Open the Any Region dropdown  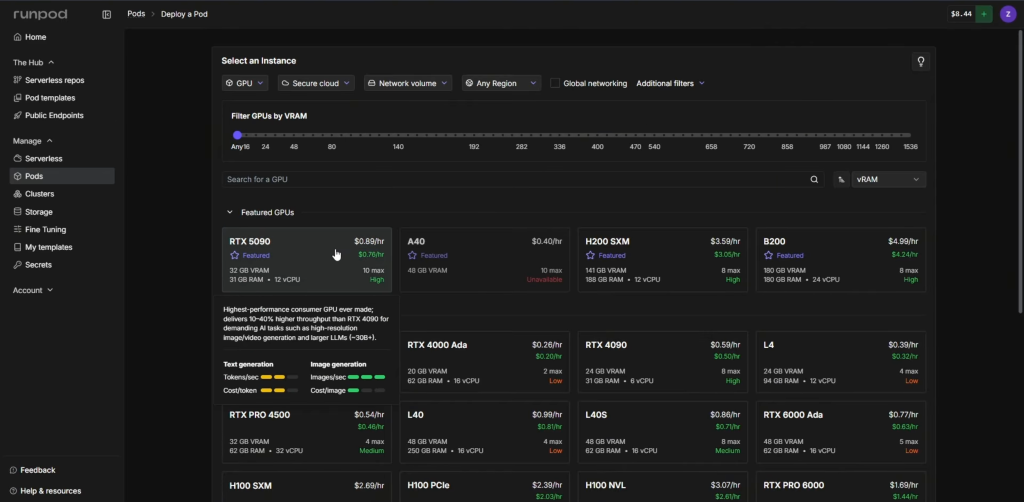[x=501, y=84]
